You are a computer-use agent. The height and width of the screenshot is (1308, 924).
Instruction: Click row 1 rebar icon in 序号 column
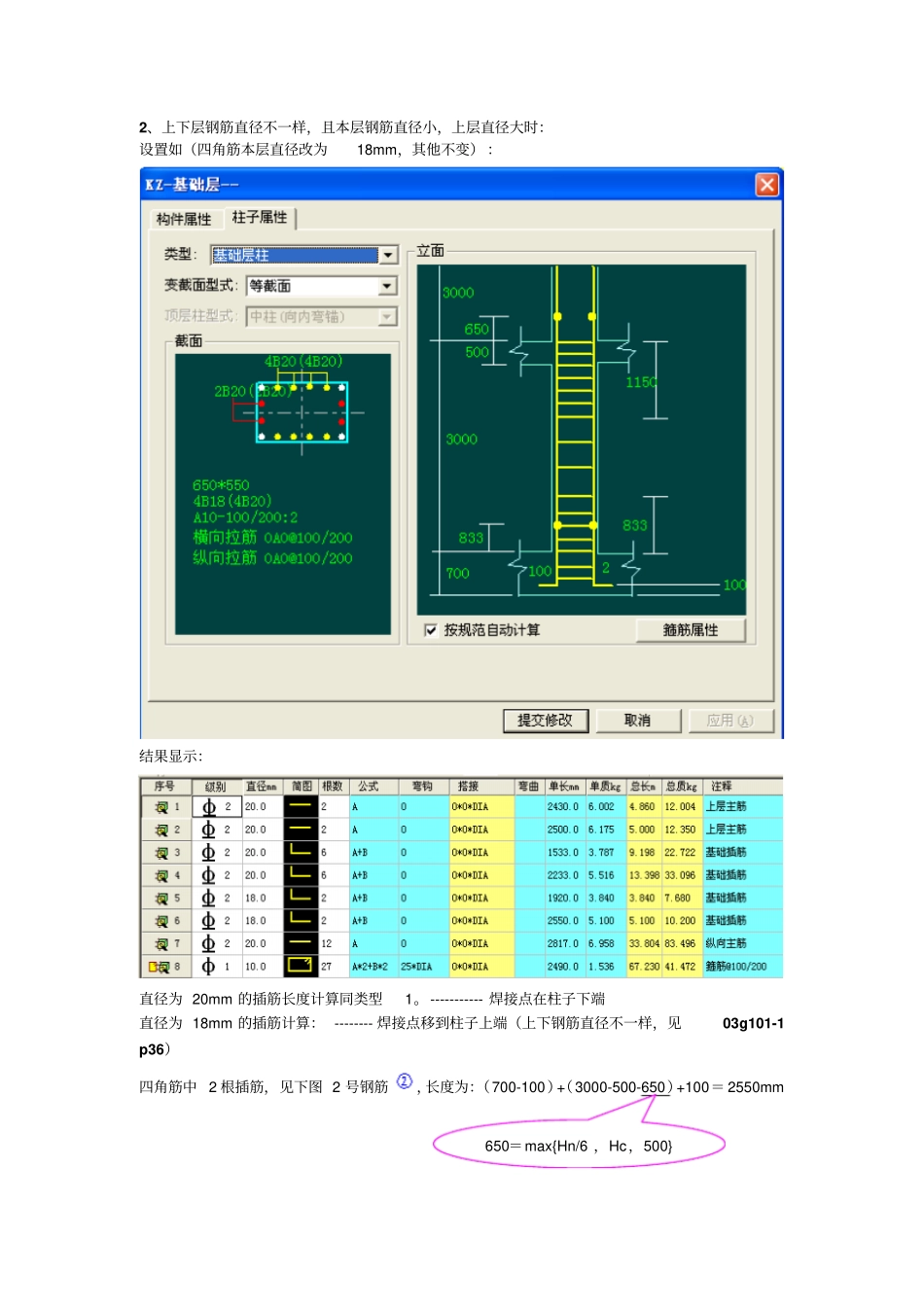click(x=161, y=807)
